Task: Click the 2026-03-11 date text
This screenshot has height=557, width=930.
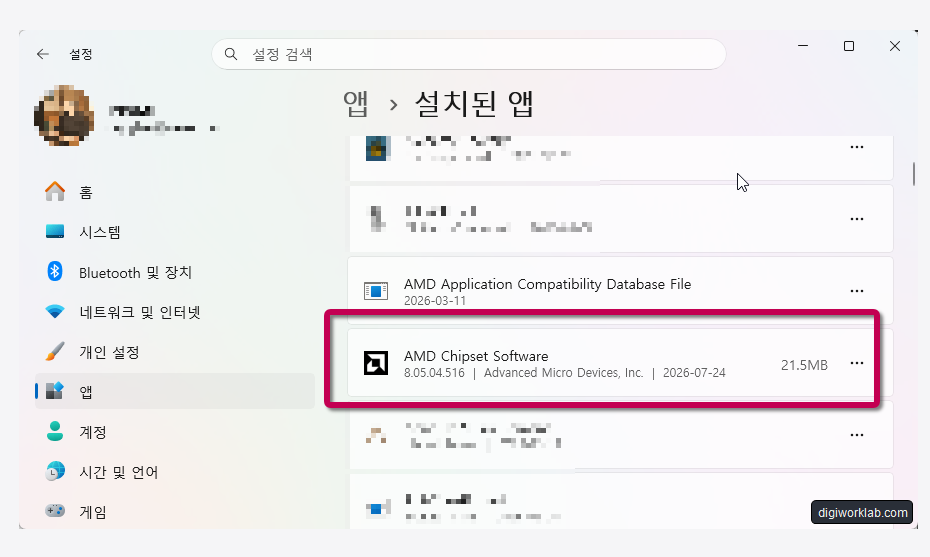Action: coord(435,301)
